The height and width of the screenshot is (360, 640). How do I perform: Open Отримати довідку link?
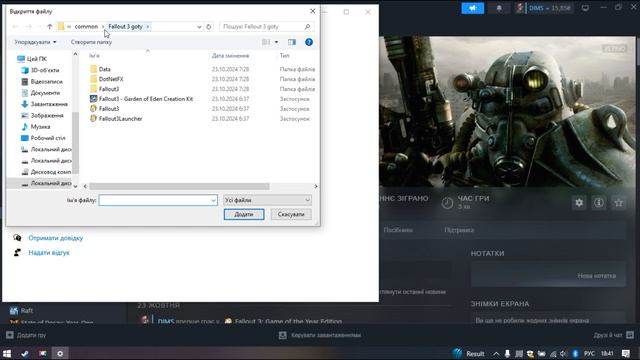(56, 238)
